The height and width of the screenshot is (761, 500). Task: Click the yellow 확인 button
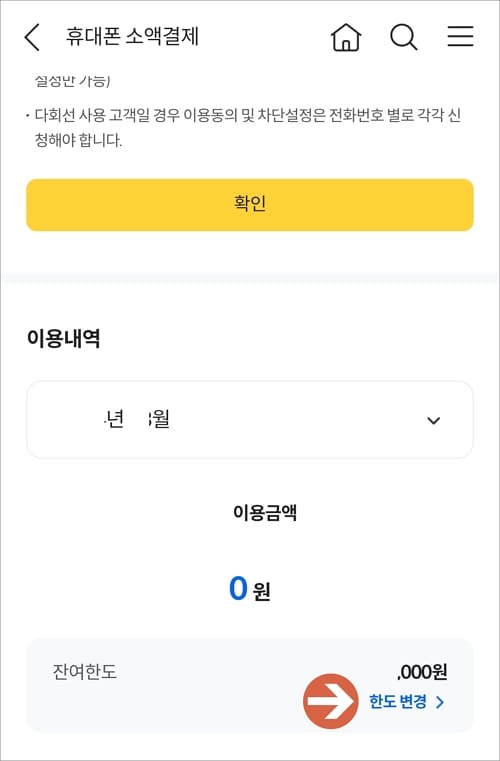tap(250, 205)
